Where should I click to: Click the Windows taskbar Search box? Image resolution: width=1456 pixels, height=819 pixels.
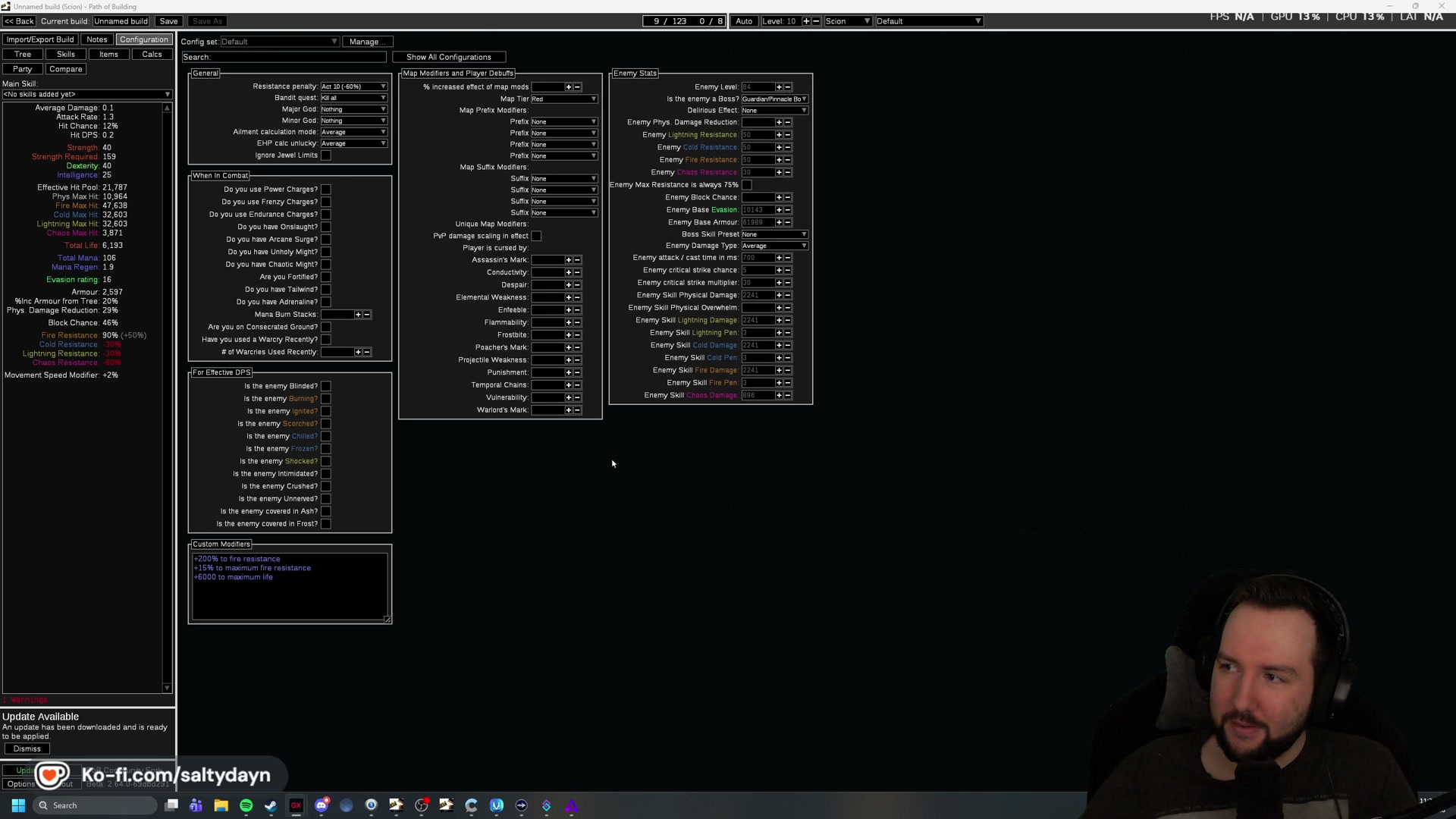95,805
